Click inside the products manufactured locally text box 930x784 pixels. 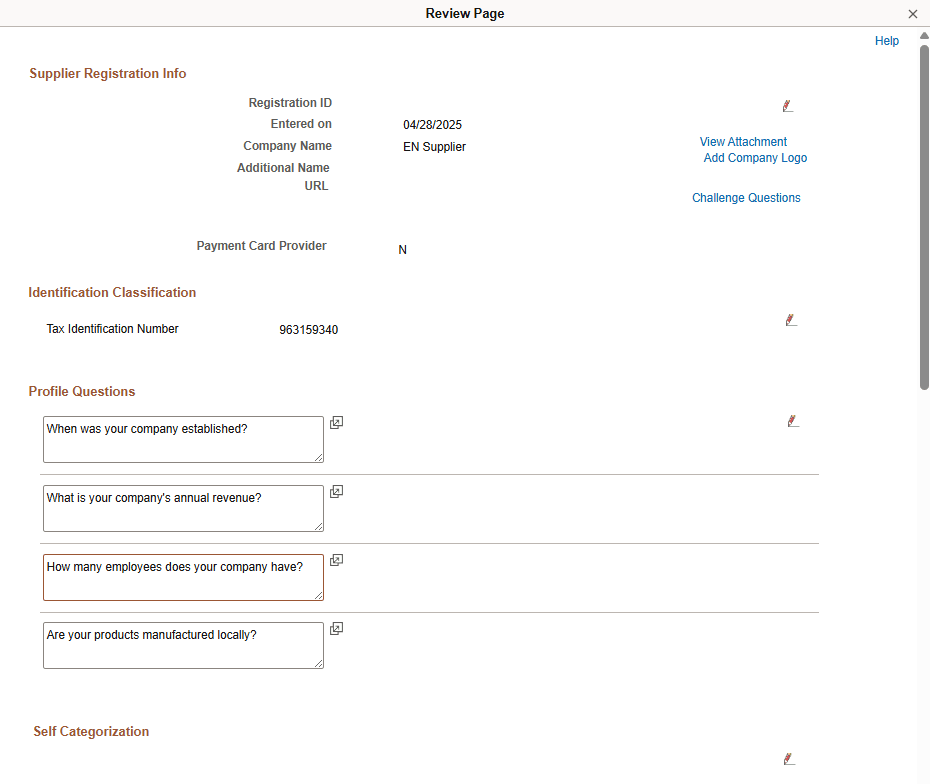click(x=183, y=645)
